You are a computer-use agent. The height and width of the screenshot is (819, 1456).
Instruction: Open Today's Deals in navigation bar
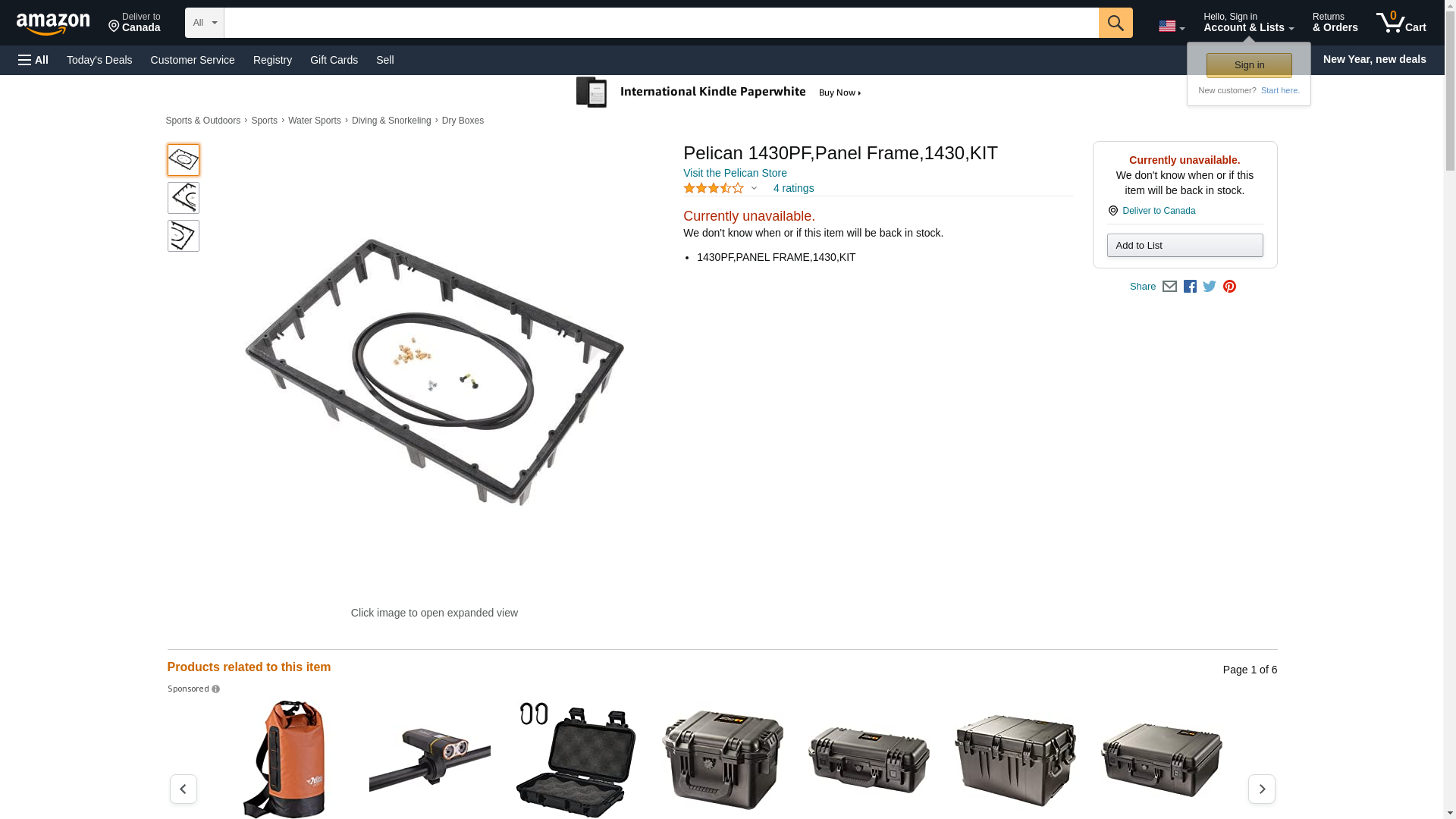[99, 60]
